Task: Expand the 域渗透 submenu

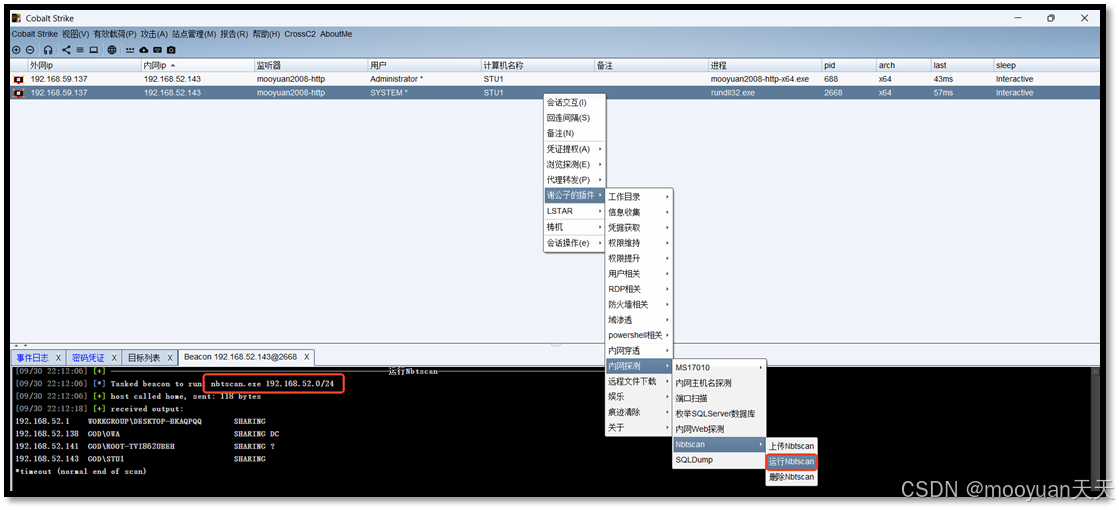Action: (x=639, y=320)
